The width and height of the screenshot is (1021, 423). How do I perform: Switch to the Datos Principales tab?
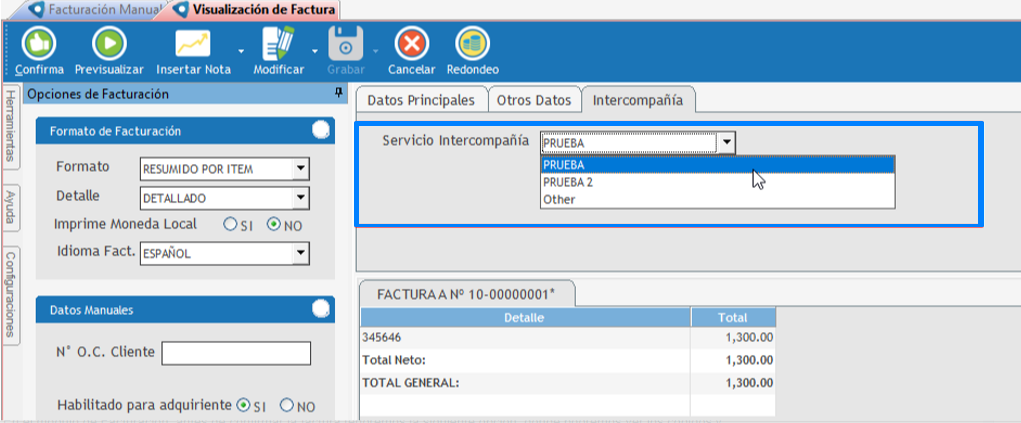(421, 100)
